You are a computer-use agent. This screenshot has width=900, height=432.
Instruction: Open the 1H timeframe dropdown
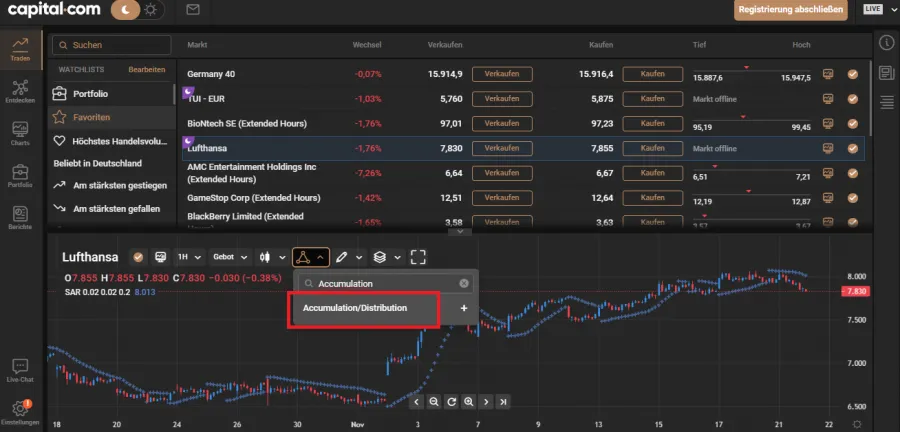189,257
